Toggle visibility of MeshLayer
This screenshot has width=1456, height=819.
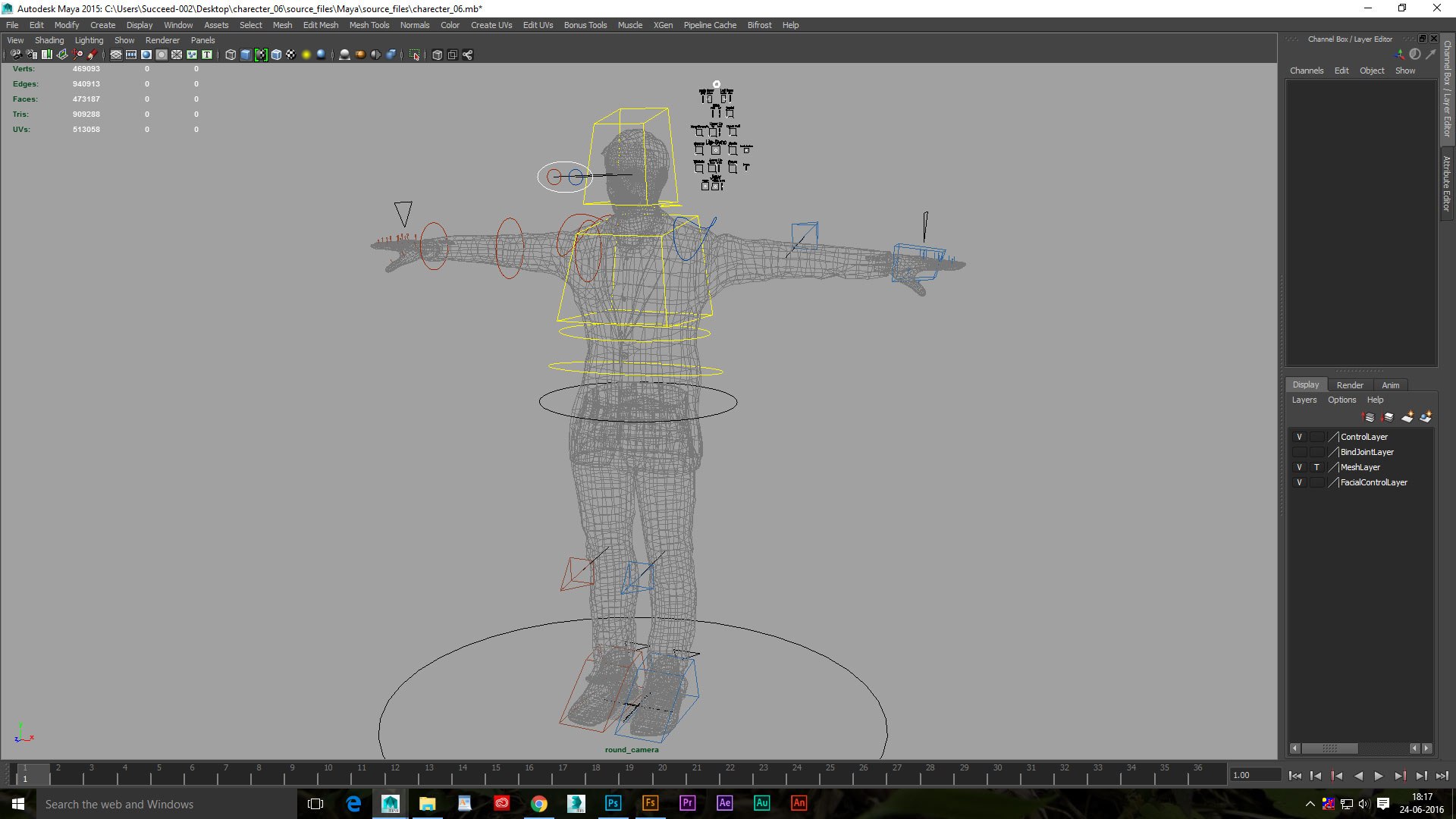1299,467
